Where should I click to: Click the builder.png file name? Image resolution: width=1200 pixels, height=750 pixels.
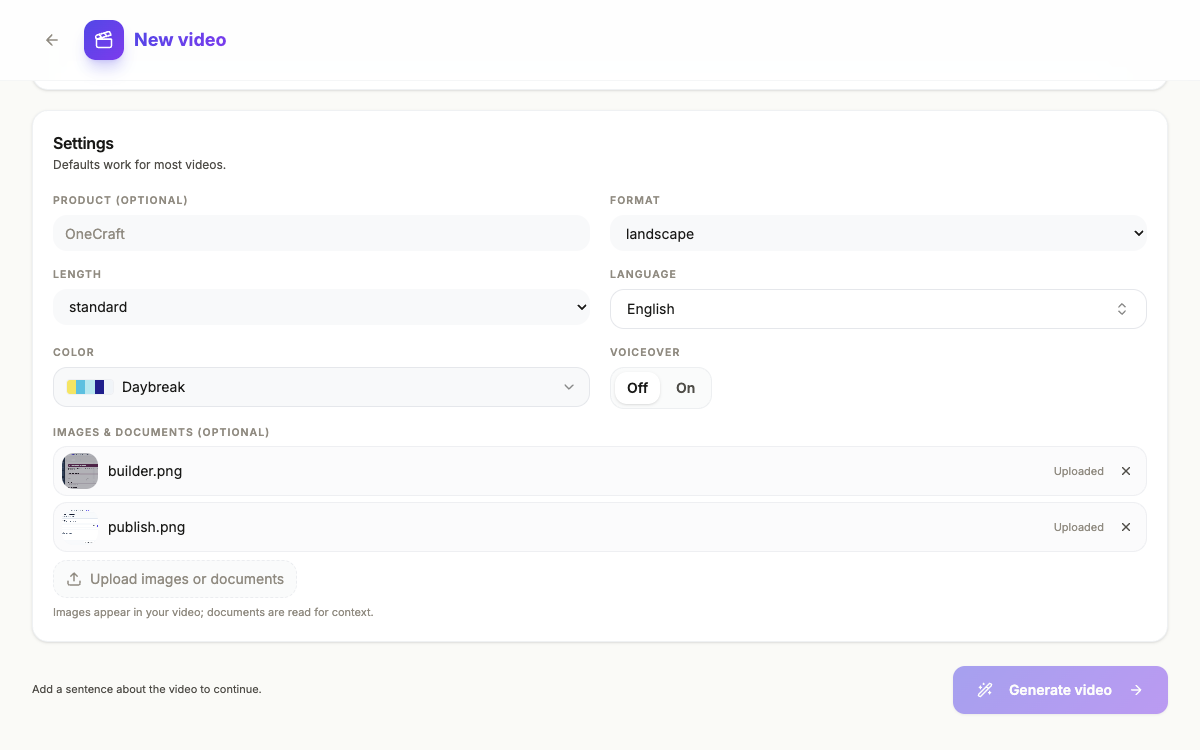(x=145, y=471)
